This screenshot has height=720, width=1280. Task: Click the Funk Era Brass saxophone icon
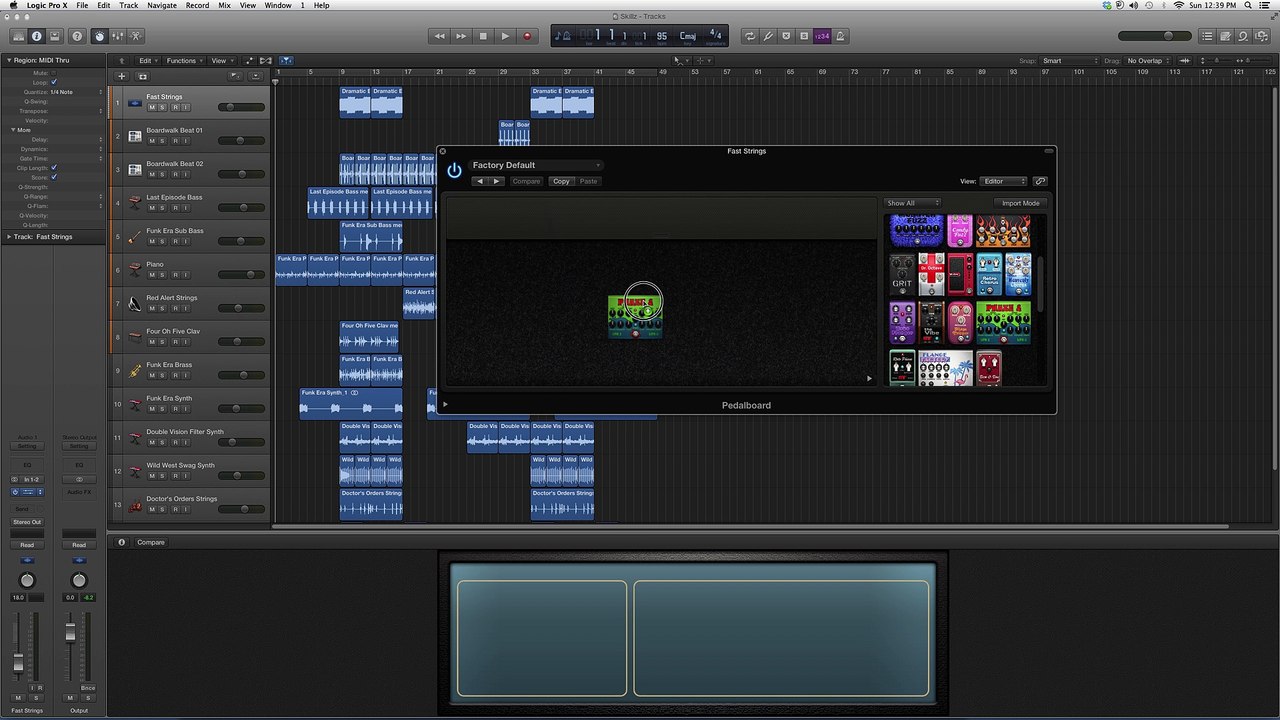click(x=134, y=370)
